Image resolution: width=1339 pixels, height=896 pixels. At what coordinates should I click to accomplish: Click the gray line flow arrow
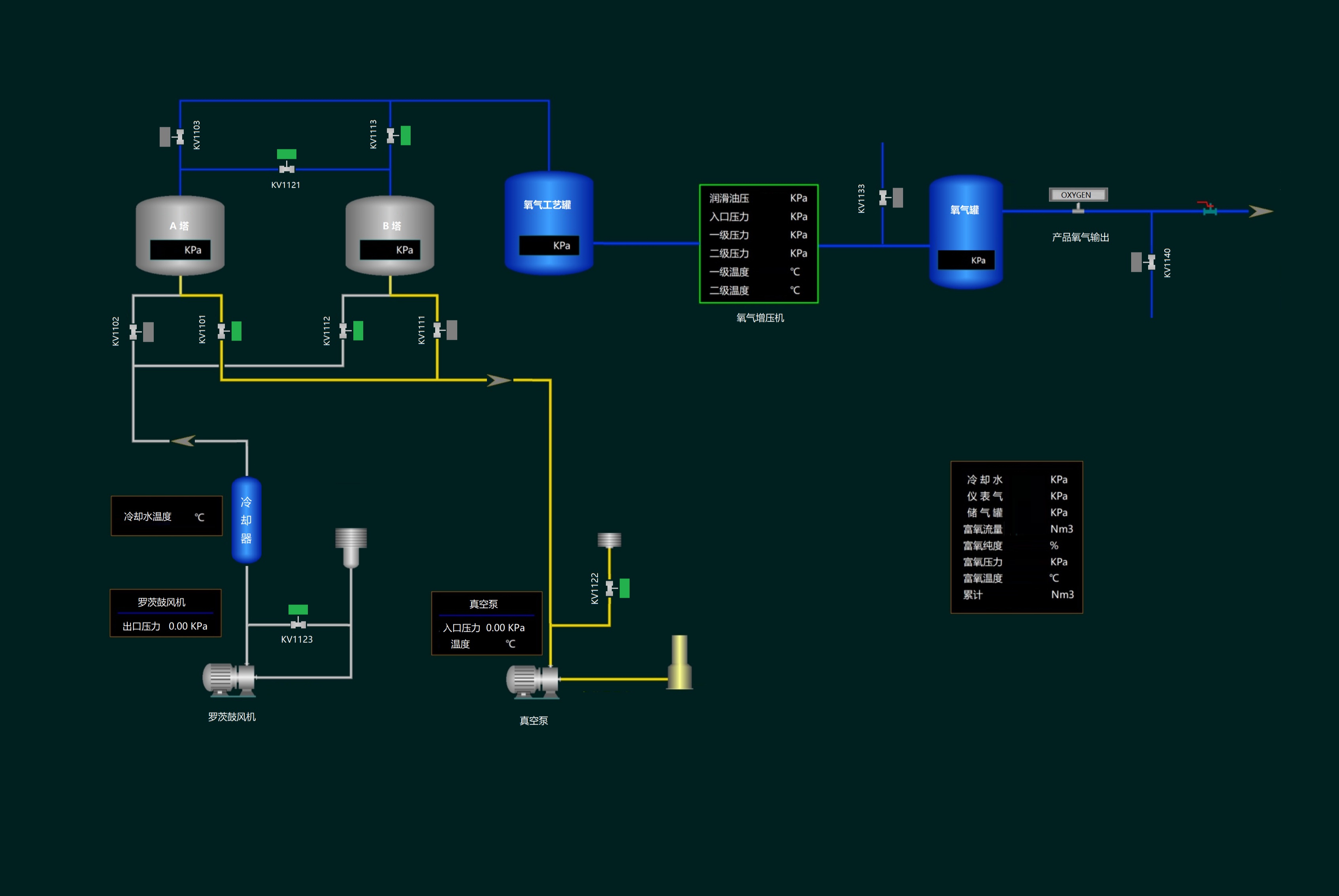183,440
